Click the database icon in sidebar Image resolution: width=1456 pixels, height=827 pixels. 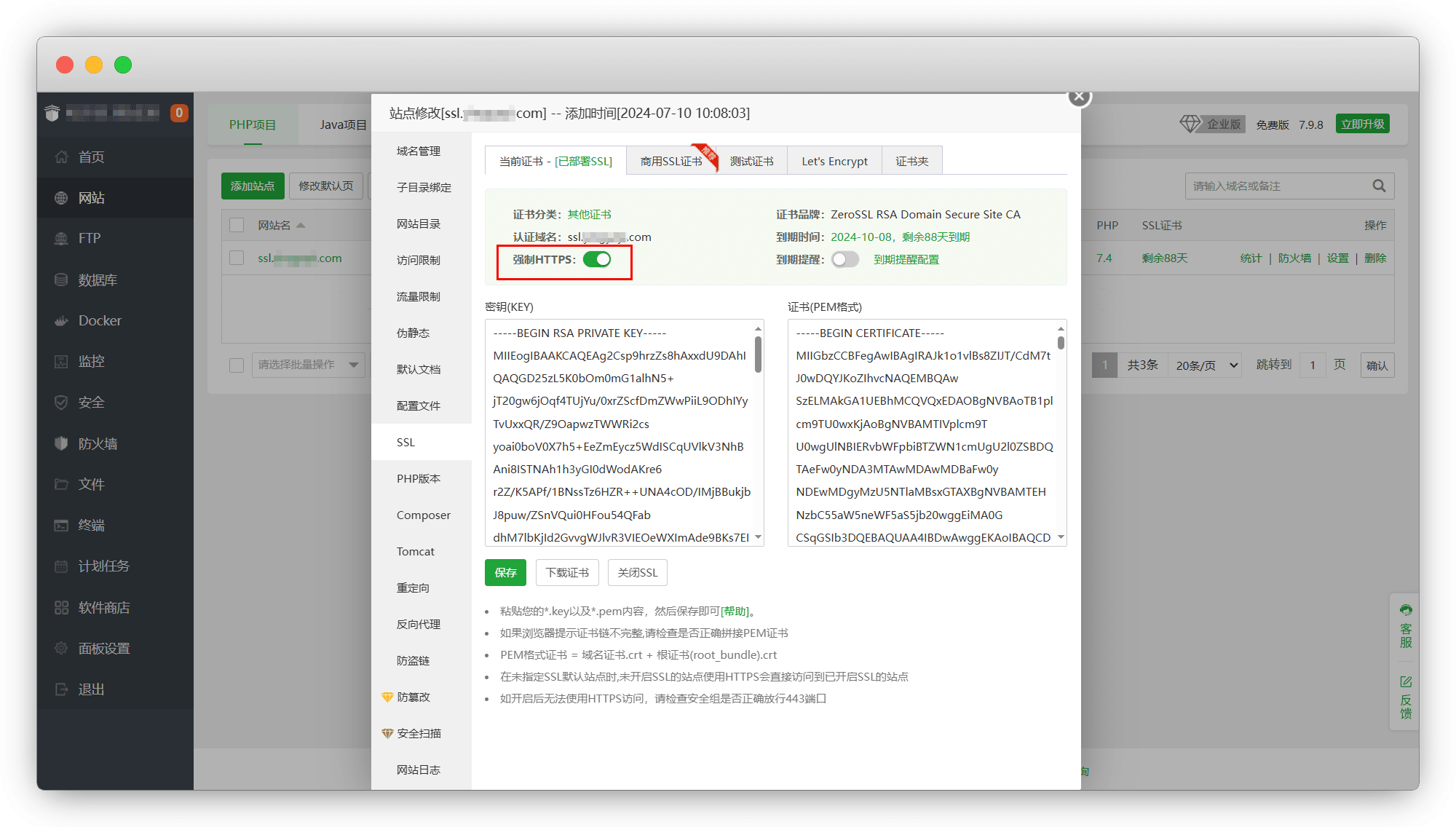[61, 280]
